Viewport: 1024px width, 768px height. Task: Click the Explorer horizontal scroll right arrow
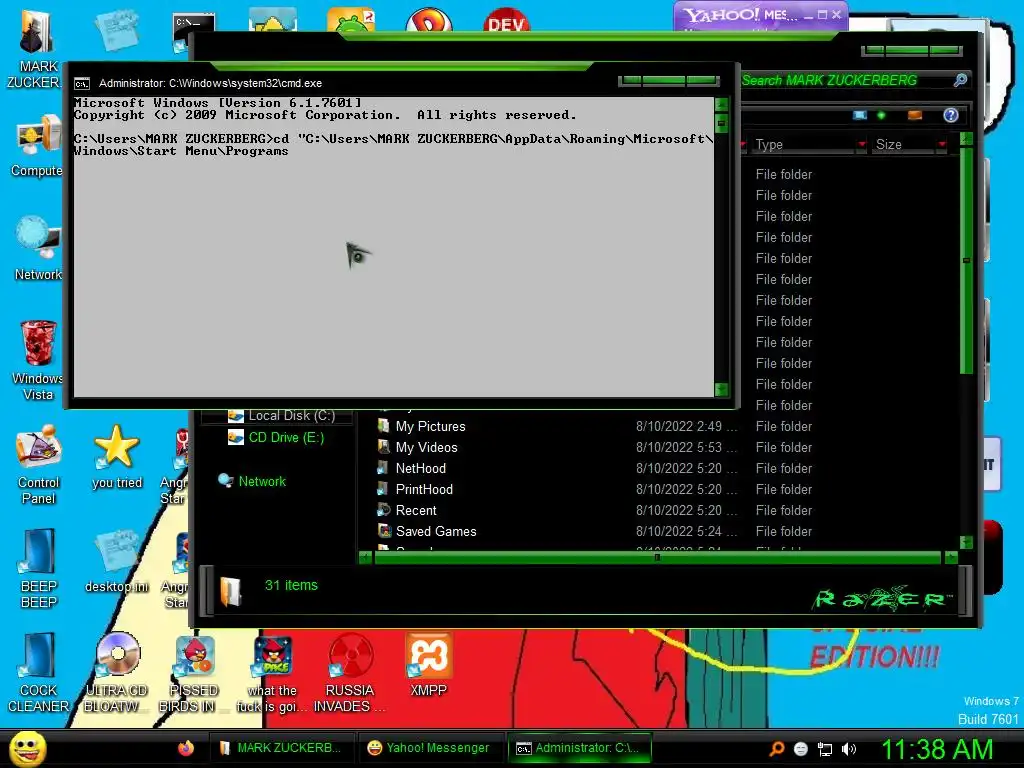(951, 557)
